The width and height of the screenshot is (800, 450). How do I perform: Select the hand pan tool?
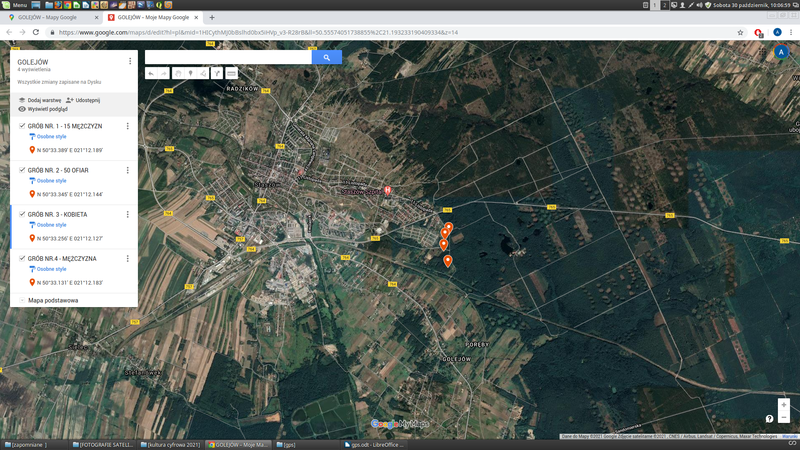(178, 73)
